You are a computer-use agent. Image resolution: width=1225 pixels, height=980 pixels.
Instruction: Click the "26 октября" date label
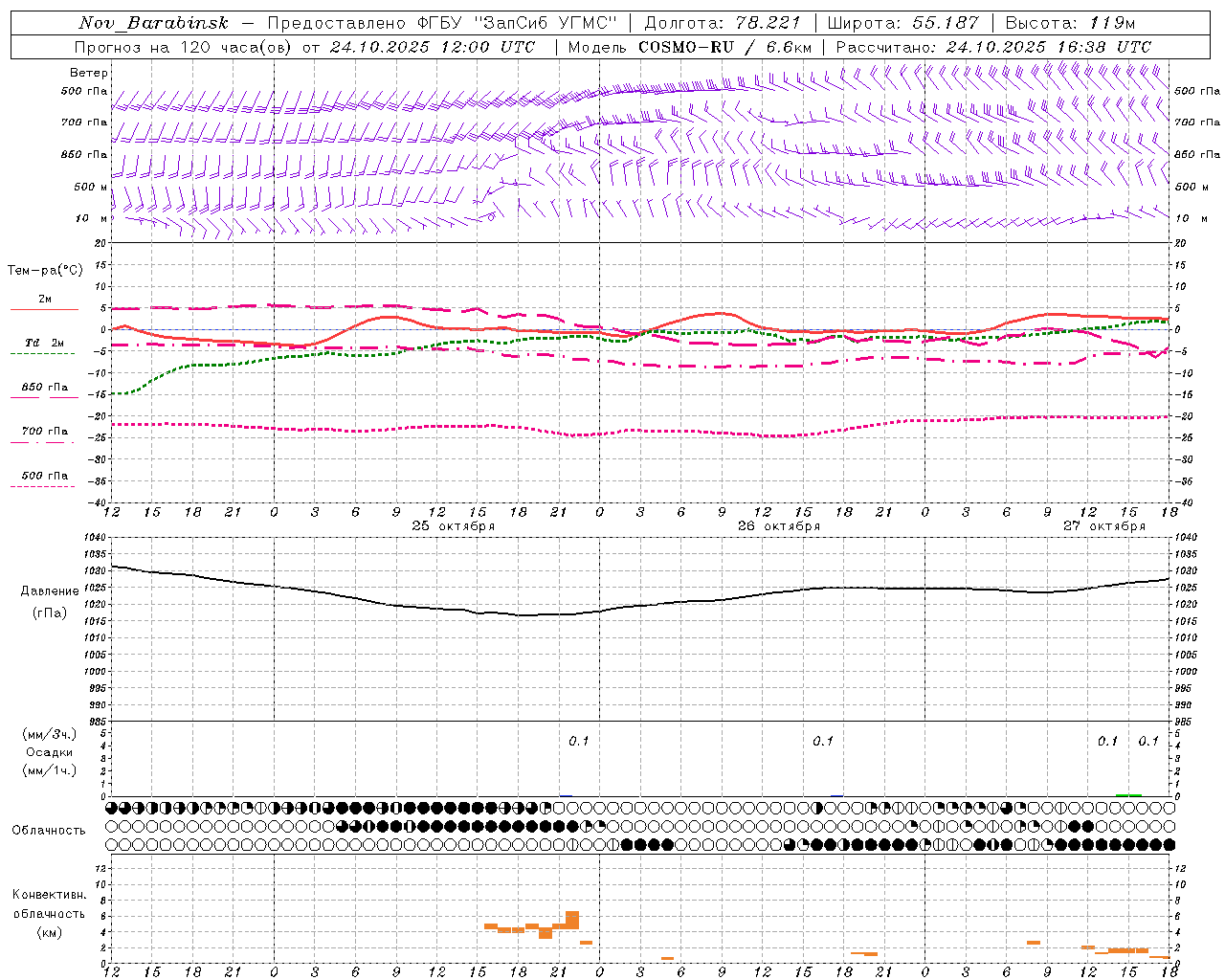(779, 526)
